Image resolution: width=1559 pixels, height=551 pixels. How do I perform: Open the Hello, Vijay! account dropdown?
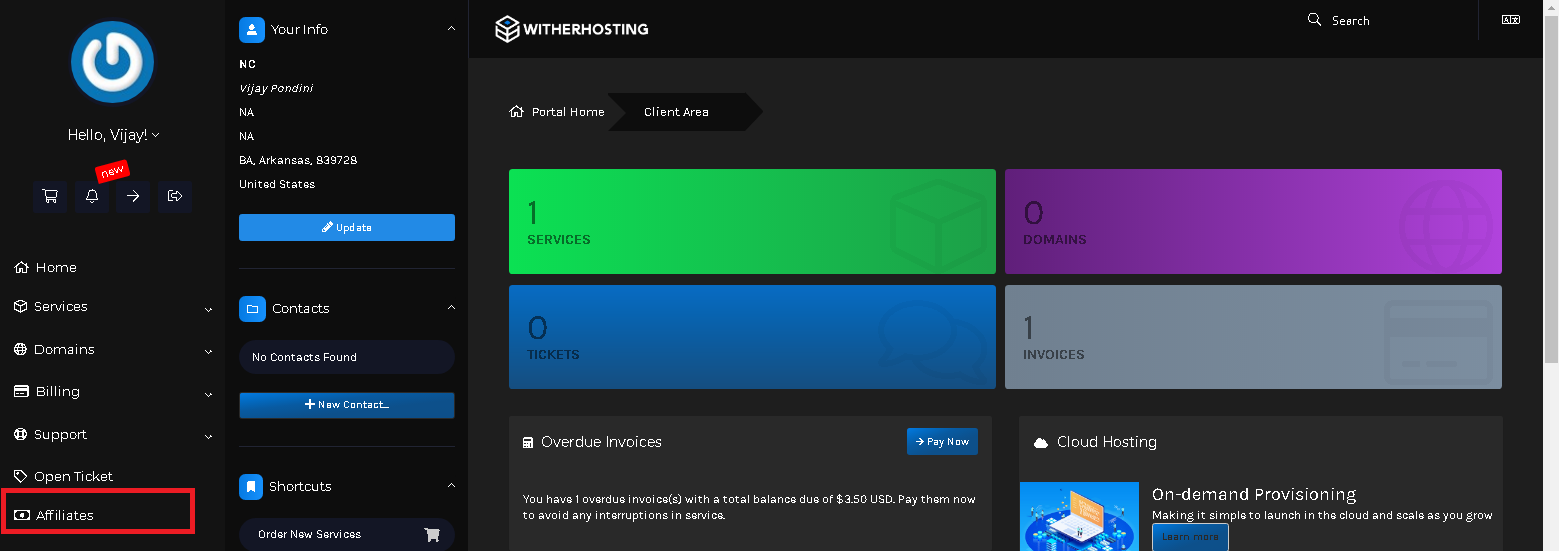point(113,135)
